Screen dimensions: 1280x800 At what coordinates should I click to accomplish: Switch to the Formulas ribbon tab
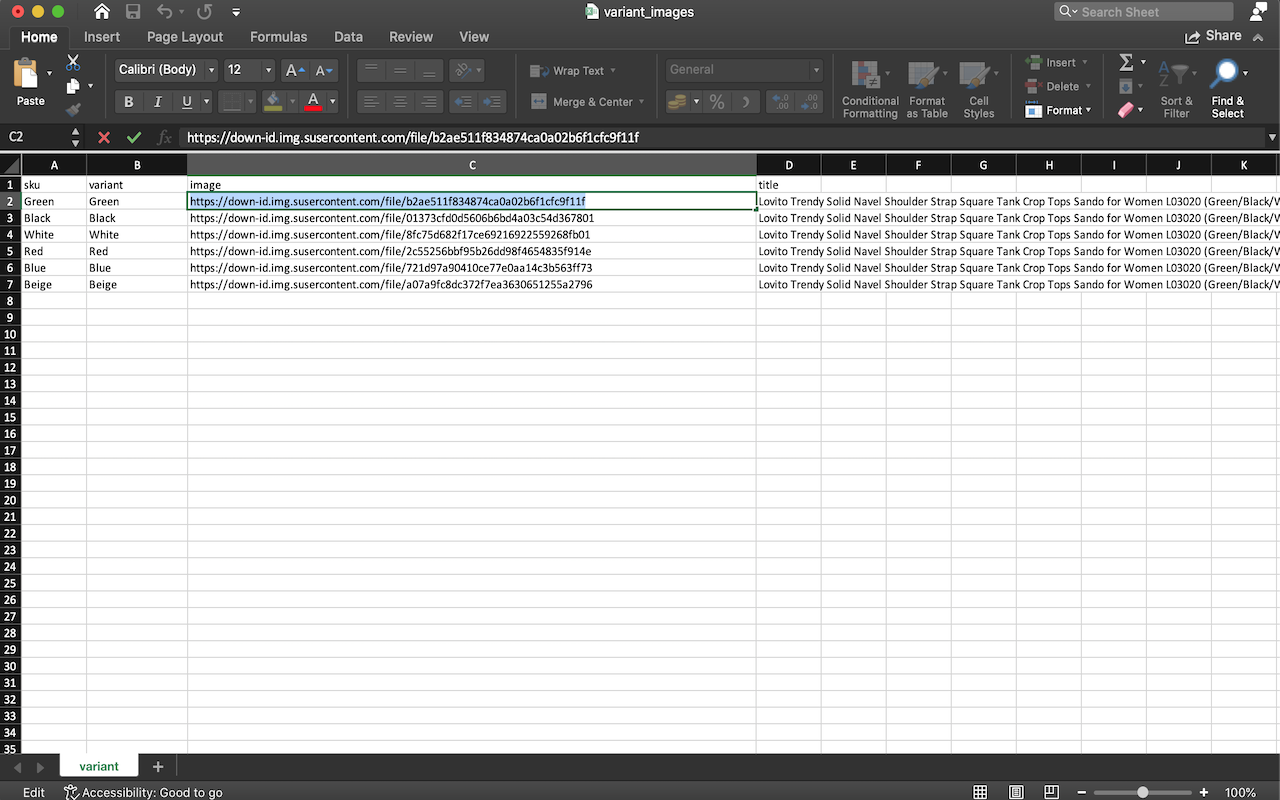click(278, 37)
